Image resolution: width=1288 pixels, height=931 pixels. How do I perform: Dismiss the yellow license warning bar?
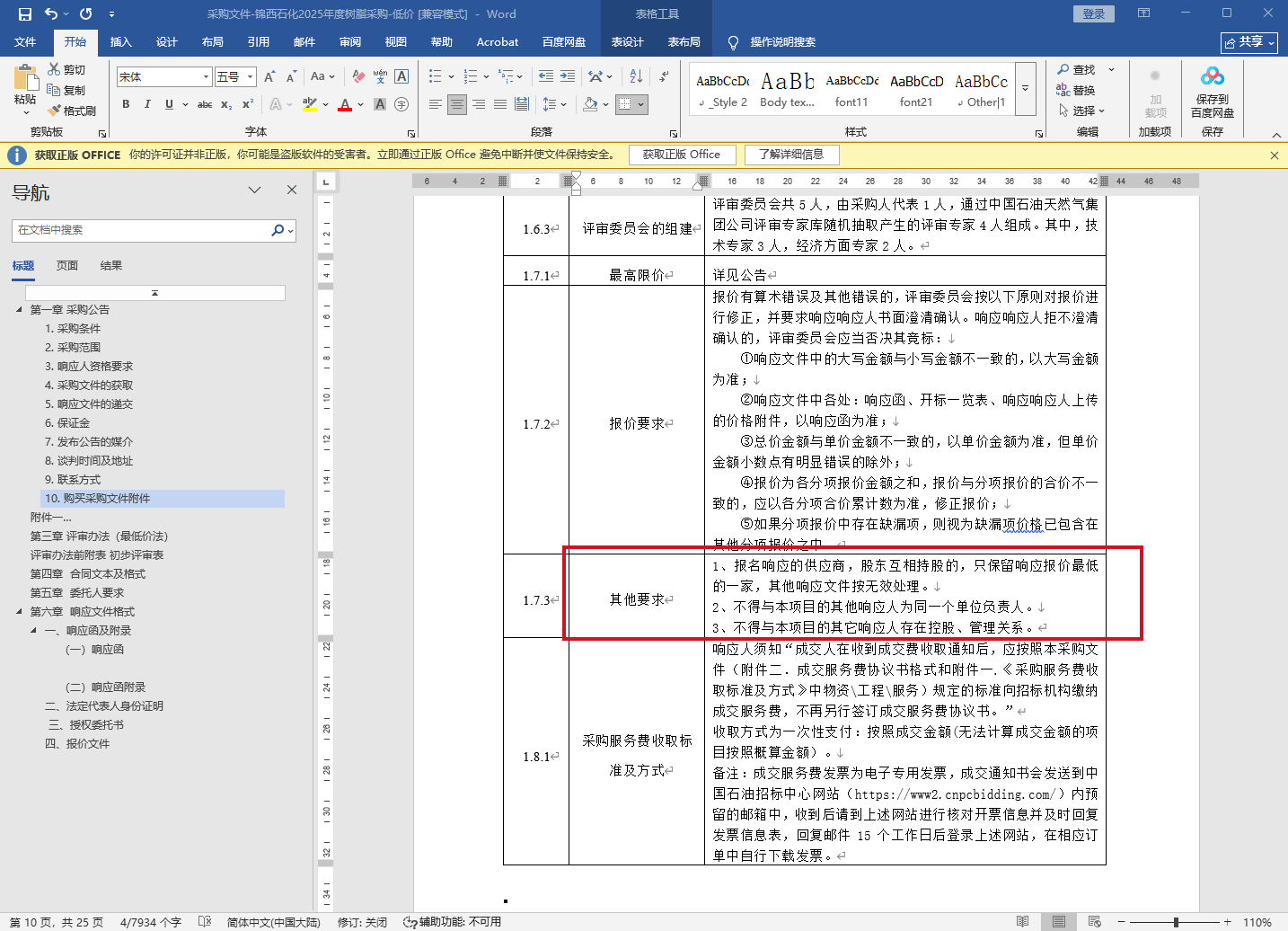pyautogui.click(x=1274, y=155)
